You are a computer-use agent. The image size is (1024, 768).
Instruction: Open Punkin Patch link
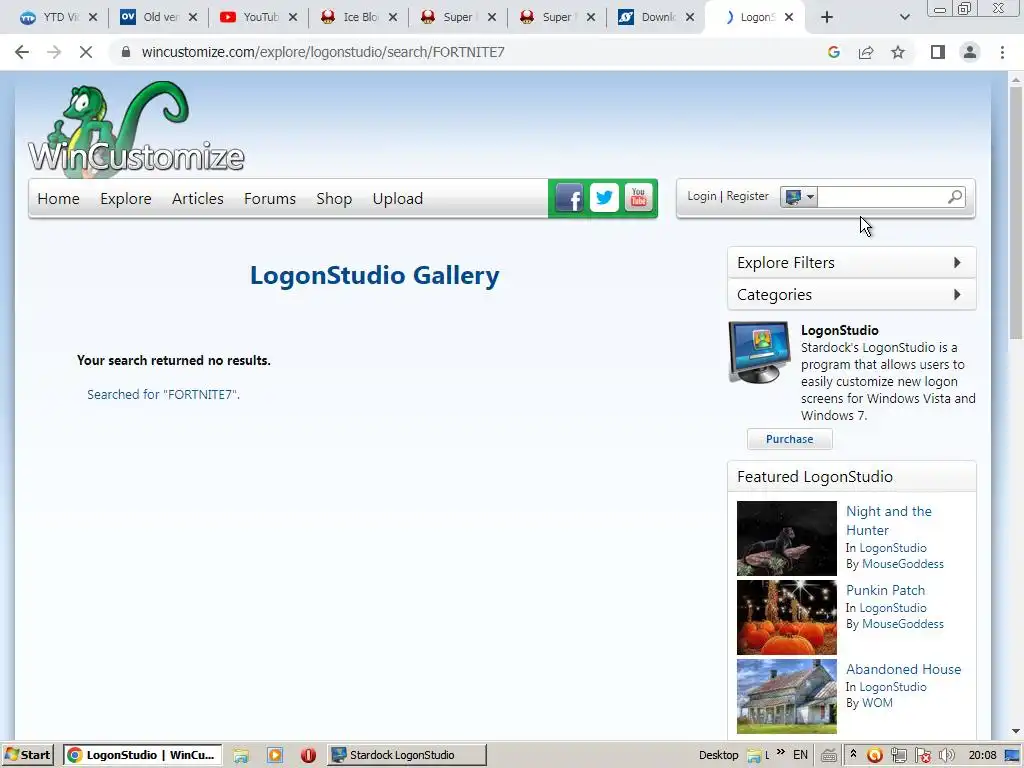(x=885, y=590)
